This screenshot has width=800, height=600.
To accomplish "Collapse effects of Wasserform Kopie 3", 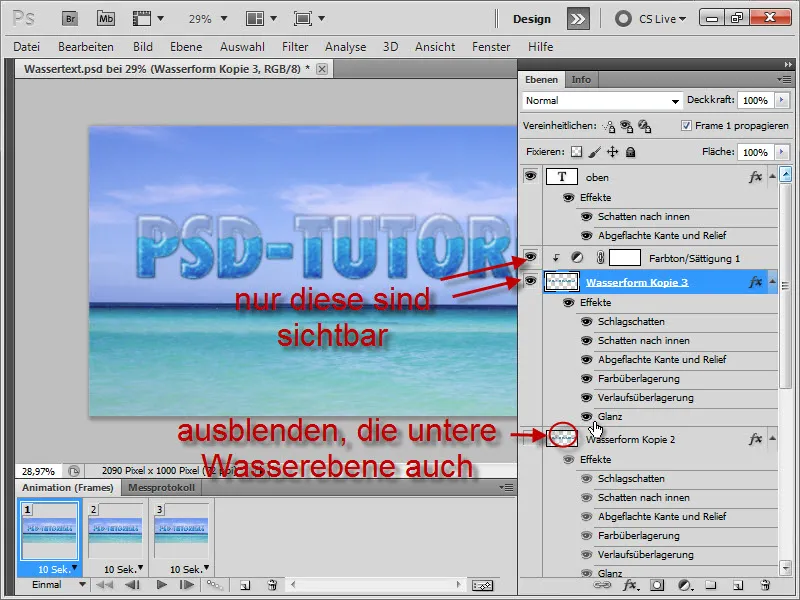I will (772, 281).
